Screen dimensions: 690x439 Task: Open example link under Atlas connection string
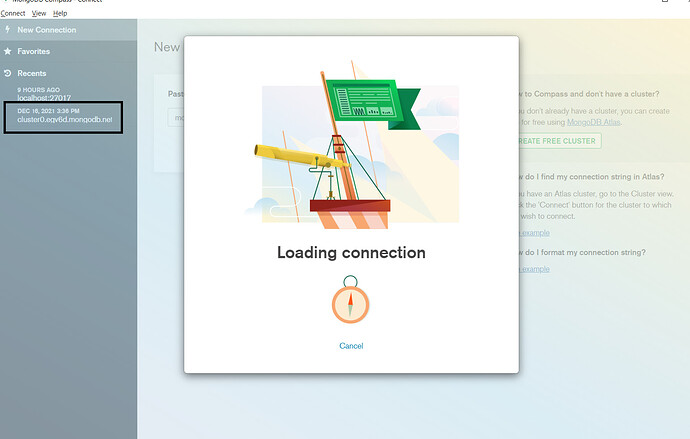point(534,233)
